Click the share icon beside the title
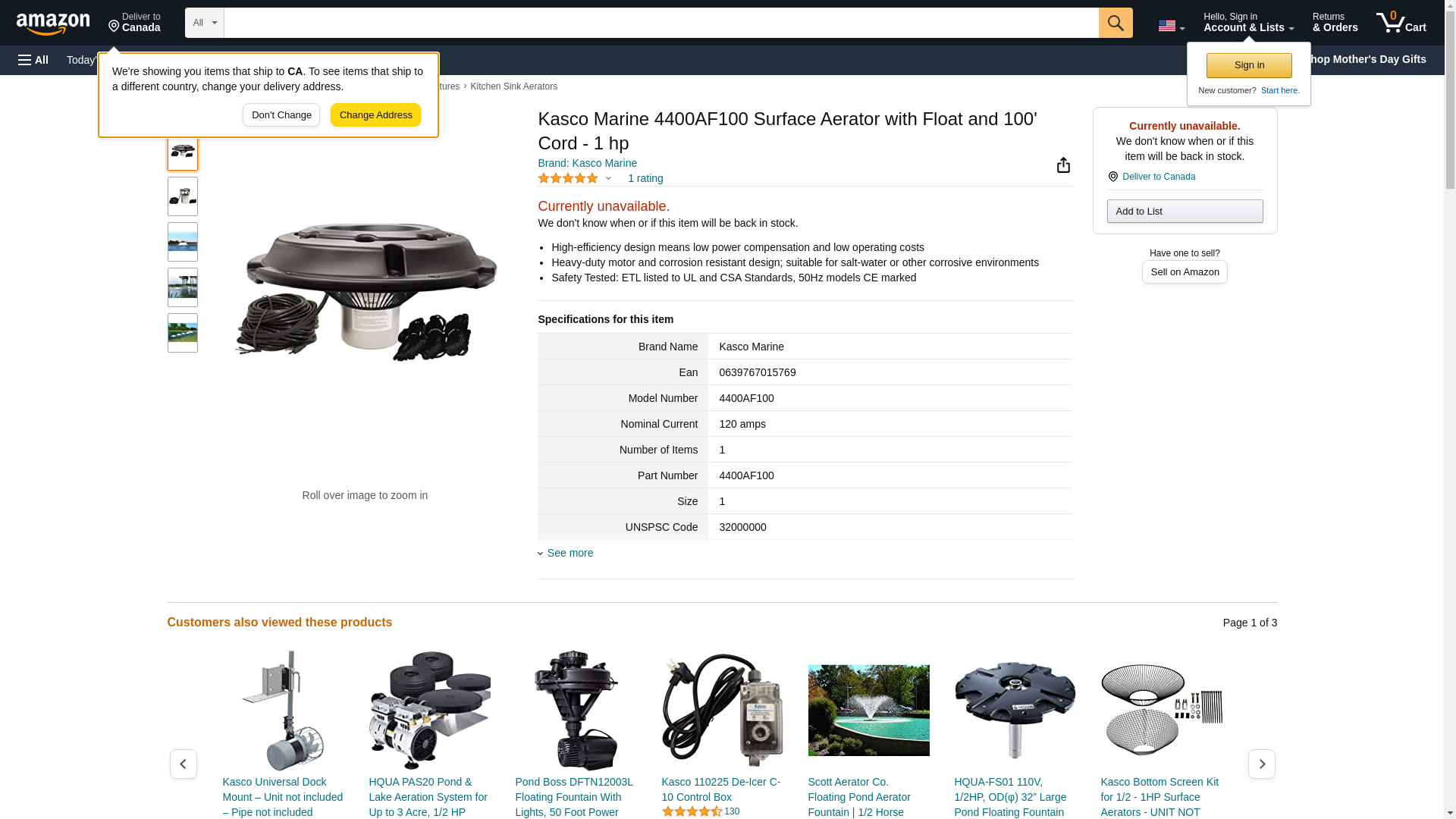Image resolution: width=1456 pixels, height=819 pixels. [x=1063, y=165]
